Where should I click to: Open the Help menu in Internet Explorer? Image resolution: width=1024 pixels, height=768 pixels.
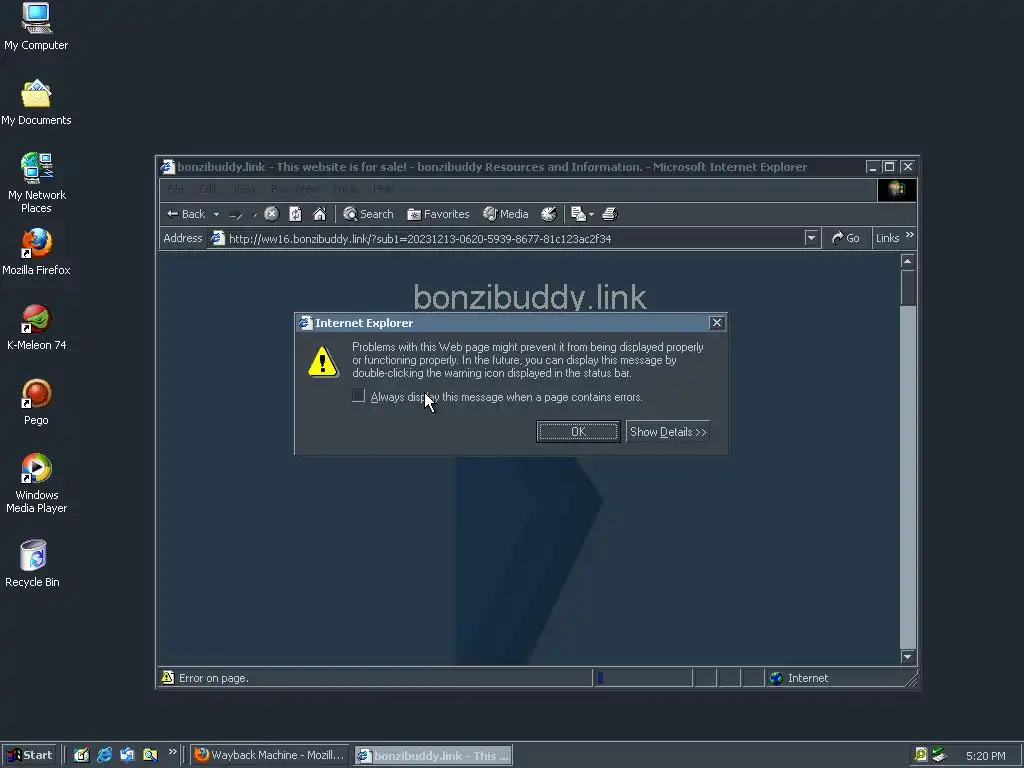pos(383,189)
